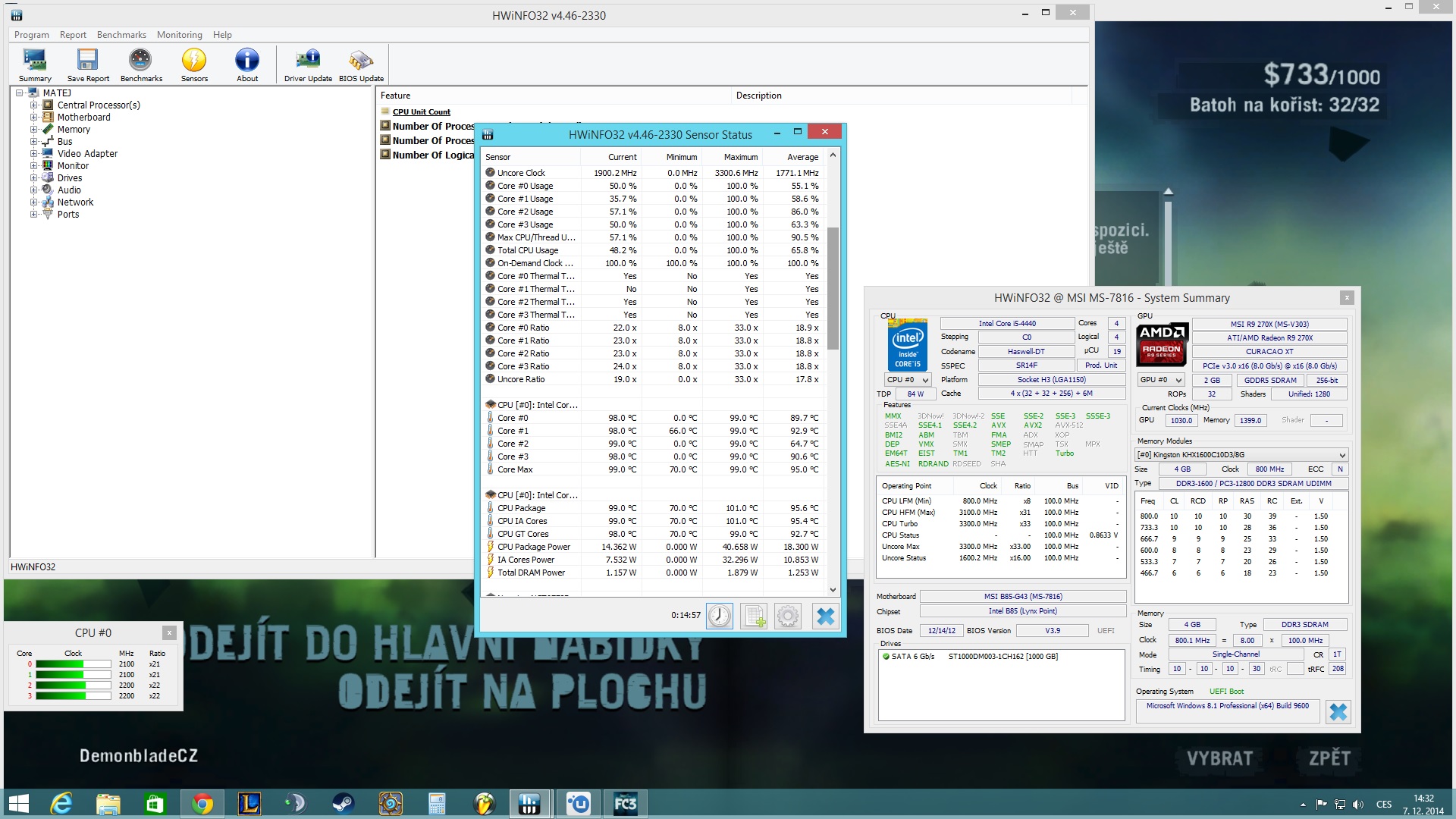Select the CPU Package Power sensor row
This screenshot has height=819, width=1456.
654,547
